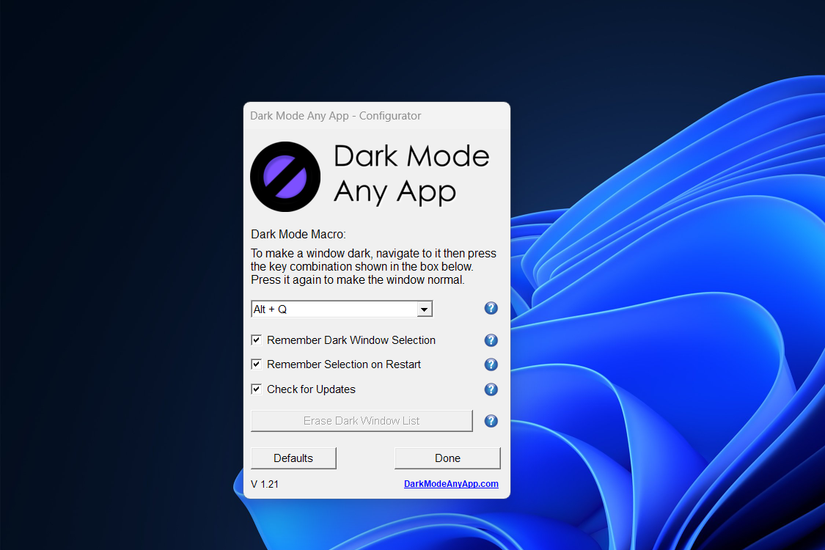Open help for Erase Dark Window List
Image resolution: width=825 pixels, height=550 pixels.
pos(491,421)
